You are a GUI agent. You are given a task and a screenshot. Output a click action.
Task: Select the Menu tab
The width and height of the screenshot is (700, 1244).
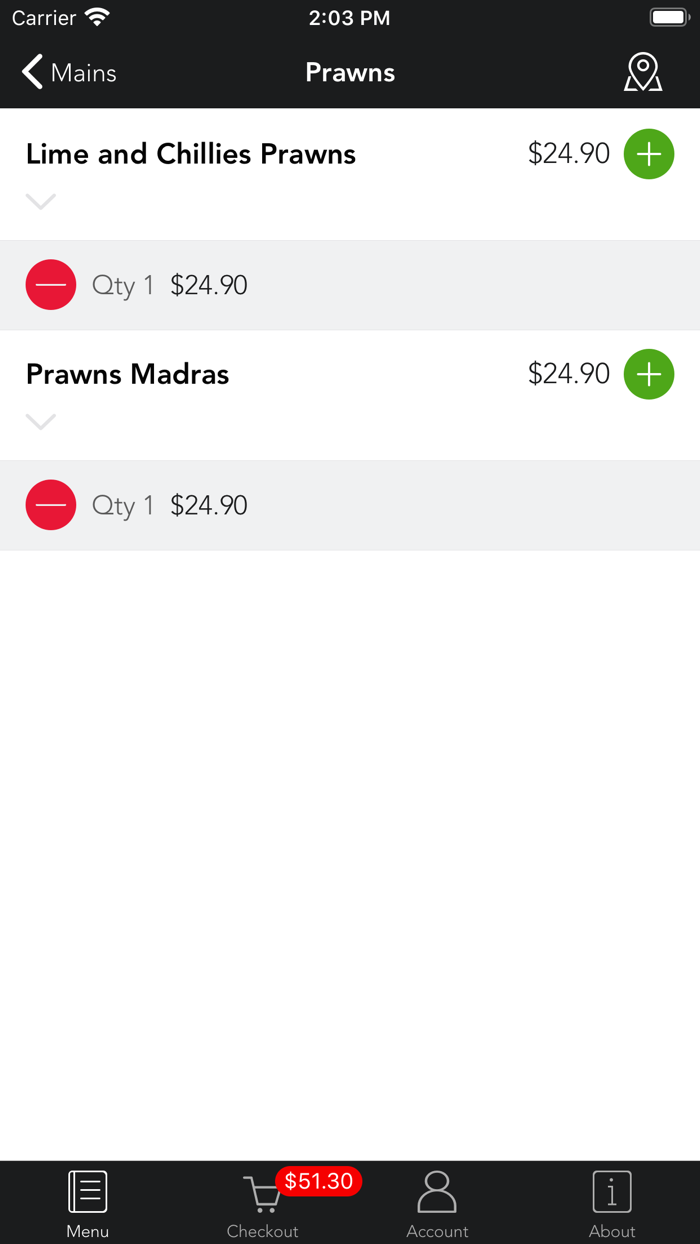pos(88,1204)
